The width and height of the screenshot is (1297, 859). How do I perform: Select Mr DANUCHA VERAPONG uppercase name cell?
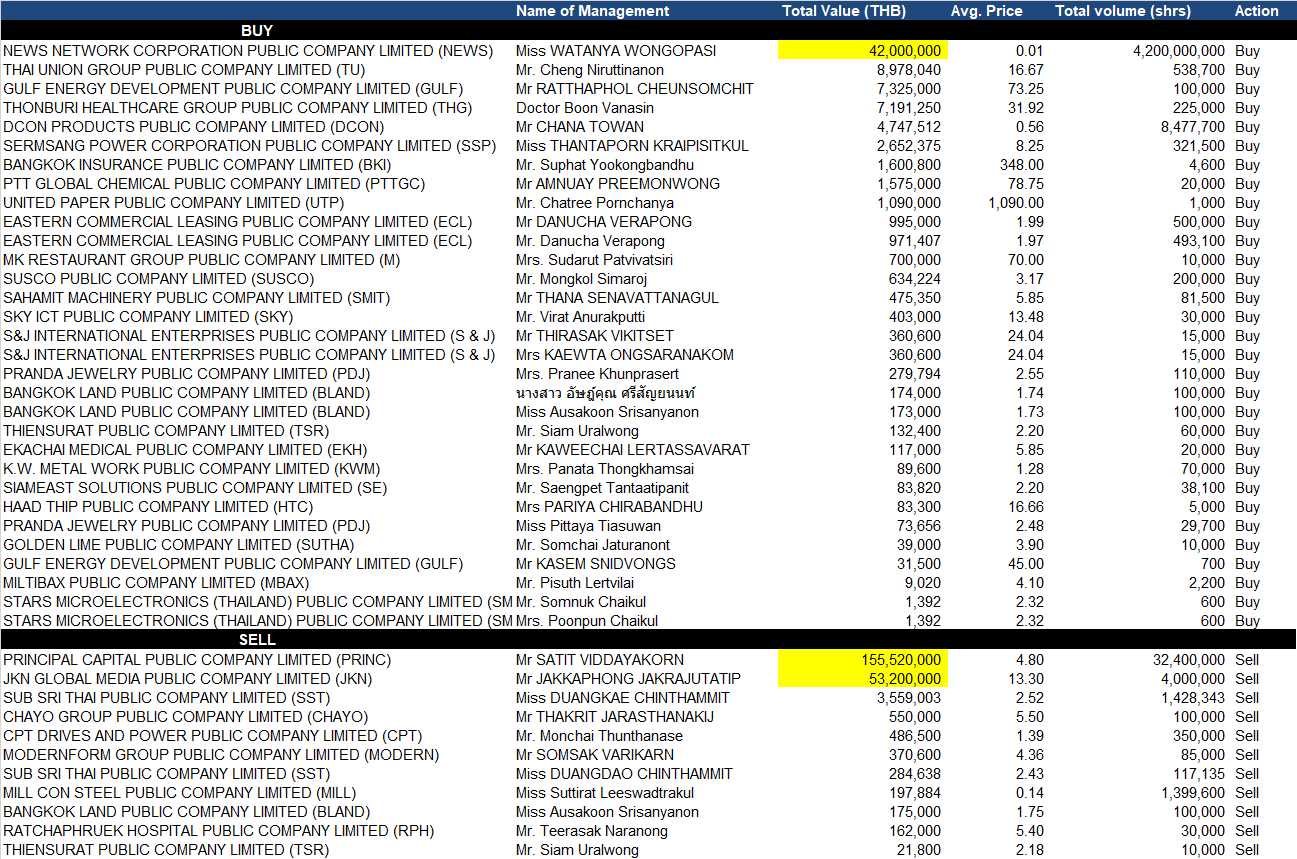(604, 222)
